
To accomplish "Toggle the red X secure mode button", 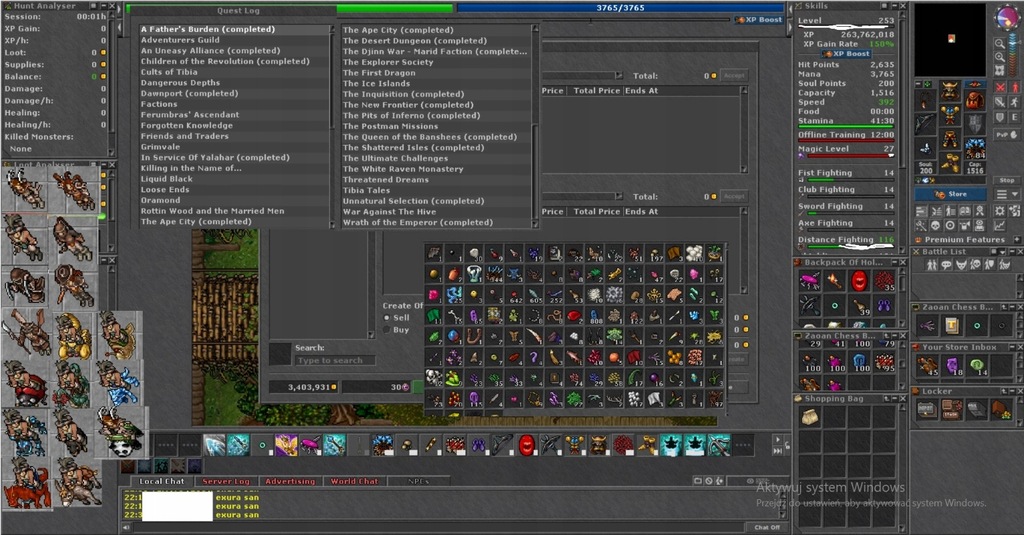I will pos(1000,87).
